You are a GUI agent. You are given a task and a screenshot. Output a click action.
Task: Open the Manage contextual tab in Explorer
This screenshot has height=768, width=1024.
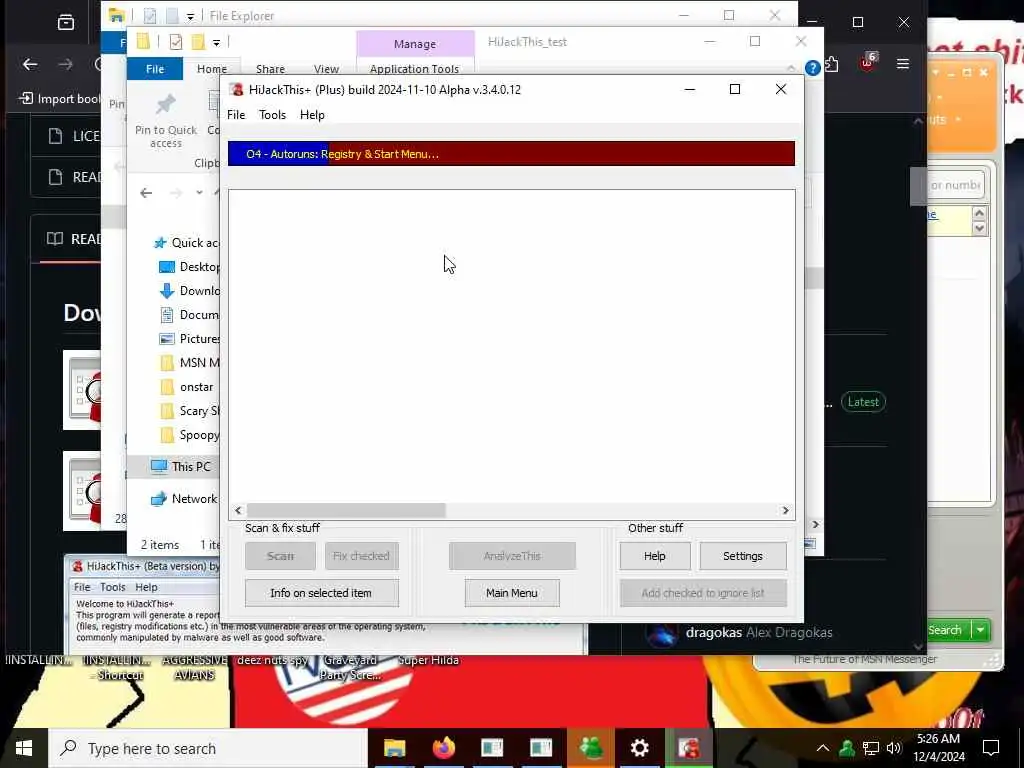click(415, 44)
